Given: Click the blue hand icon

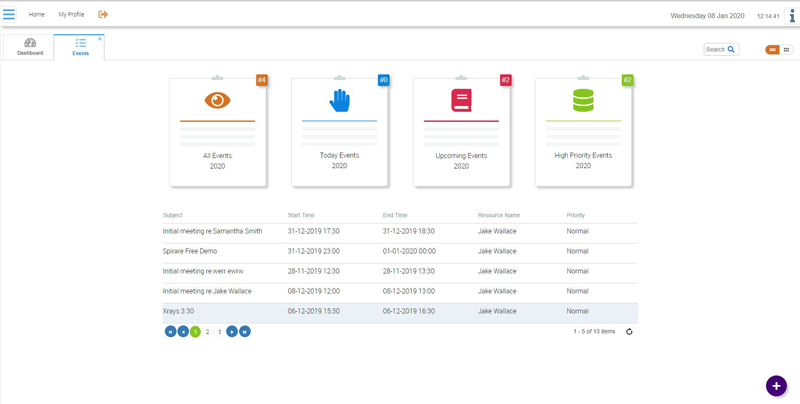Looking at the screenshot, I should coord(339,100).
